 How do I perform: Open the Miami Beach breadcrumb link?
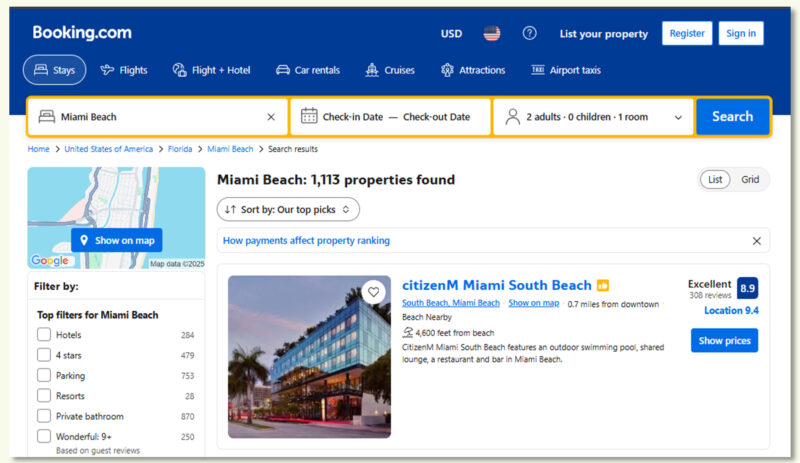point(230,149)
